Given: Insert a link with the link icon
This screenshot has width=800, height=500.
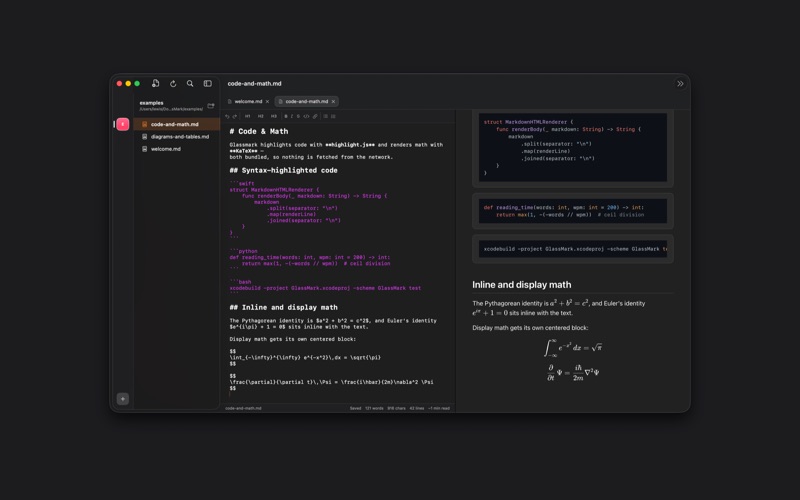Looking at the screenshot, I should point(315,116).
